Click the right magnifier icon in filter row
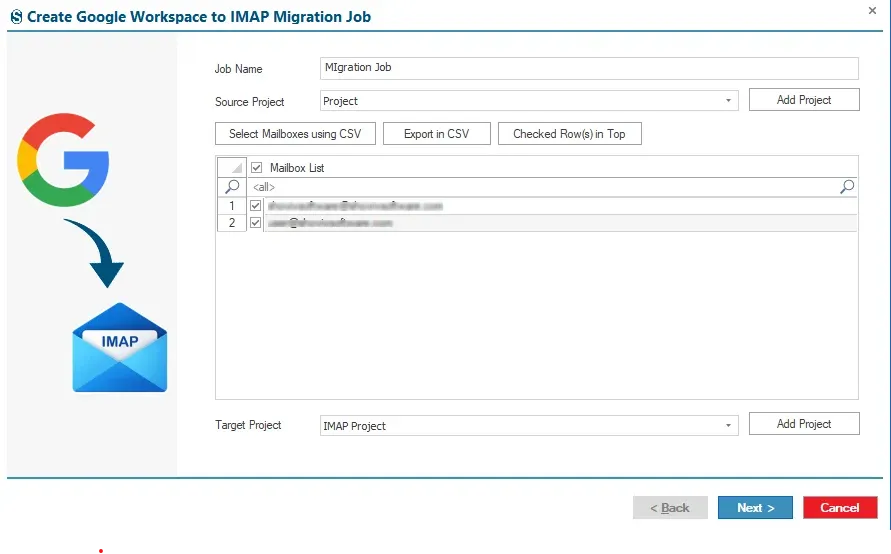The image size is (891, 554). [x=847, y=186]
